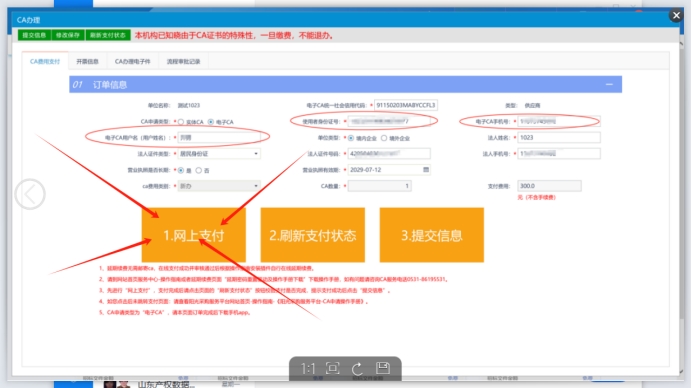
Task: Show image at 1:1 actual size
Action: (x=308, y=368)
